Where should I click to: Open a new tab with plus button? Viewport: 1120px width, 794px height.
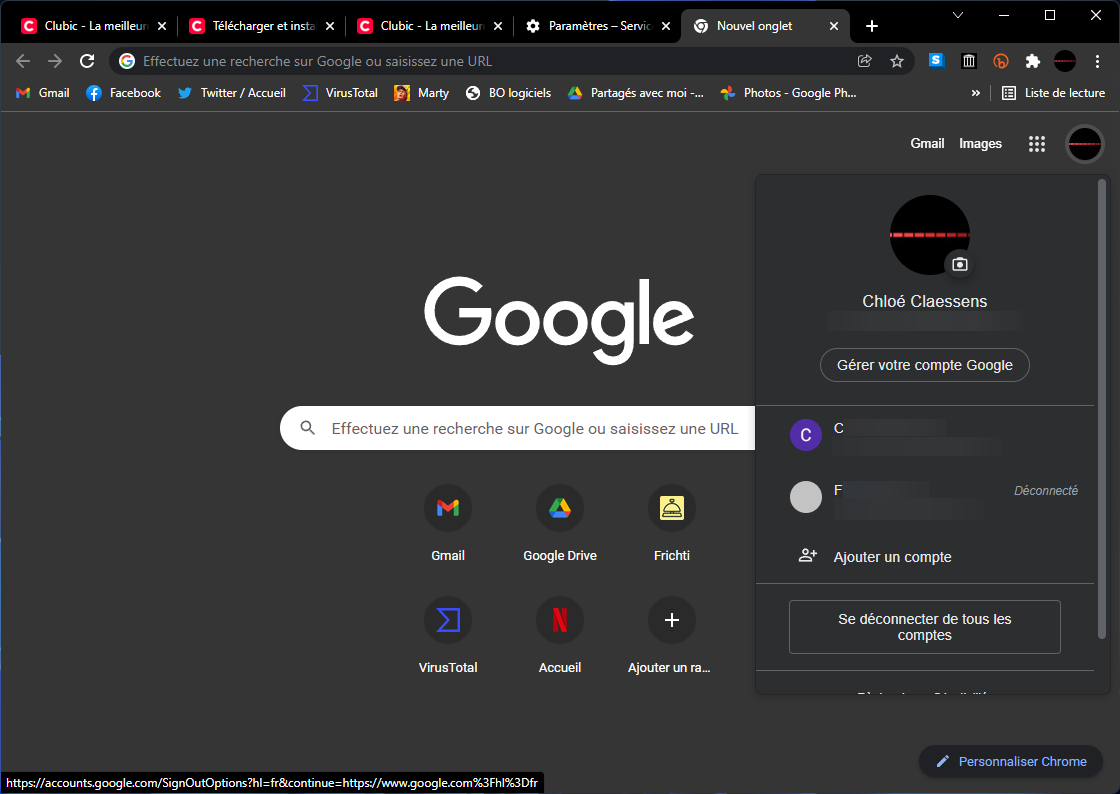coord(871,26)
